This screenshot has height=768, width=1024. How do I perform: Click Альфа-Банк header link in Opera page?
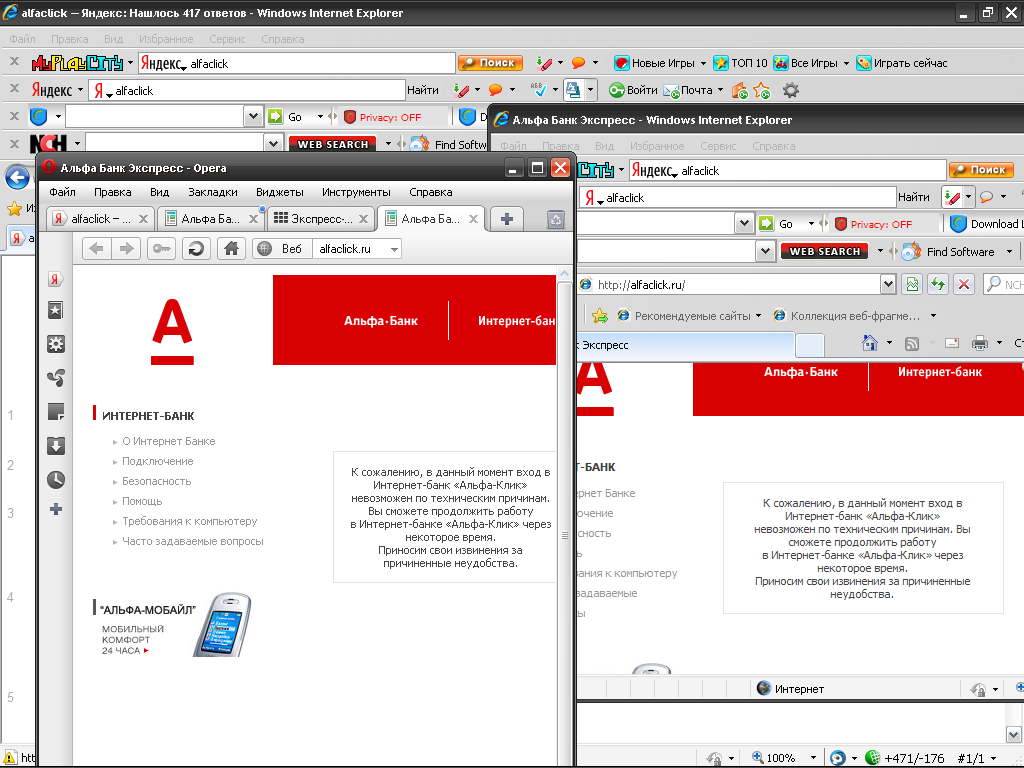pyautogui.click(x=381, y=321)
